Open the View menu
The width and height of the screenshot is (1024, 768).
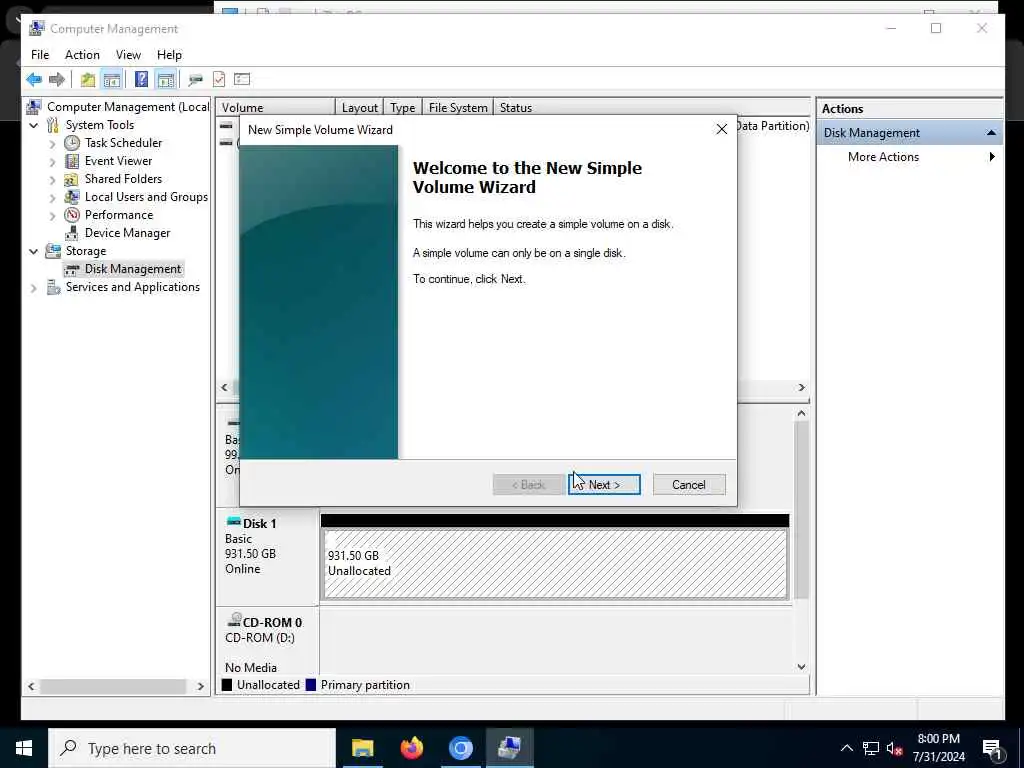(128, 55)
